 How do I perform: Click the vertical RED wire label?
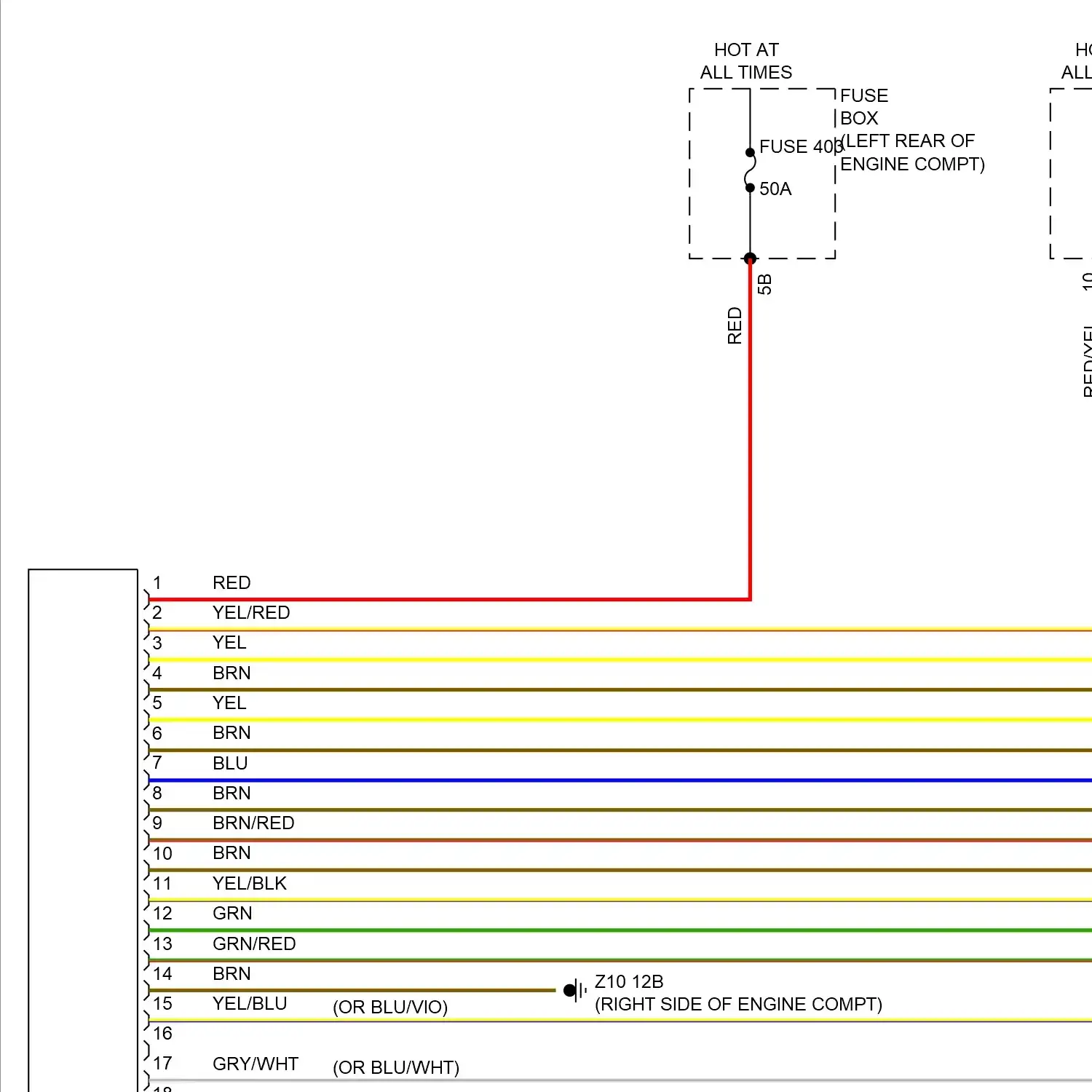735,325
